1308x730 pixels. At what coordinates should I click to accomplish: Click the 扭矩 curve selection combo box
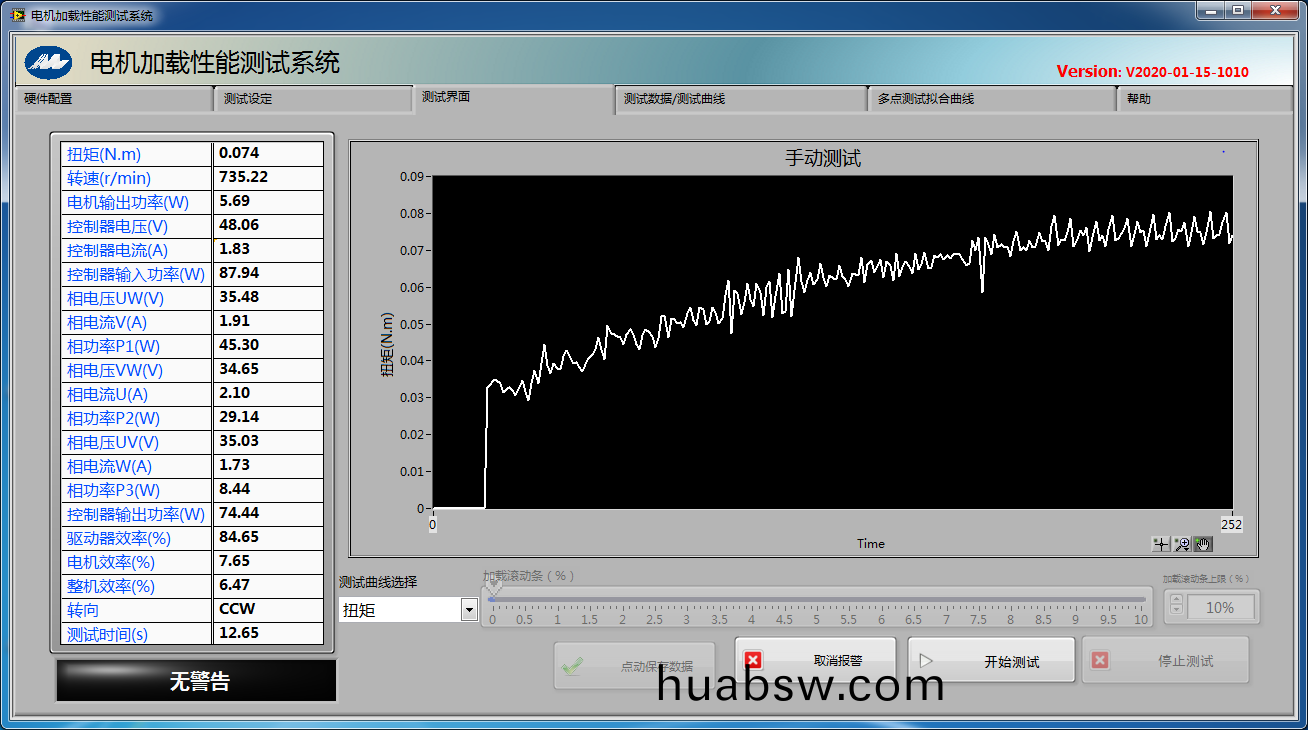pyautogui.click(x=399, y=610)
